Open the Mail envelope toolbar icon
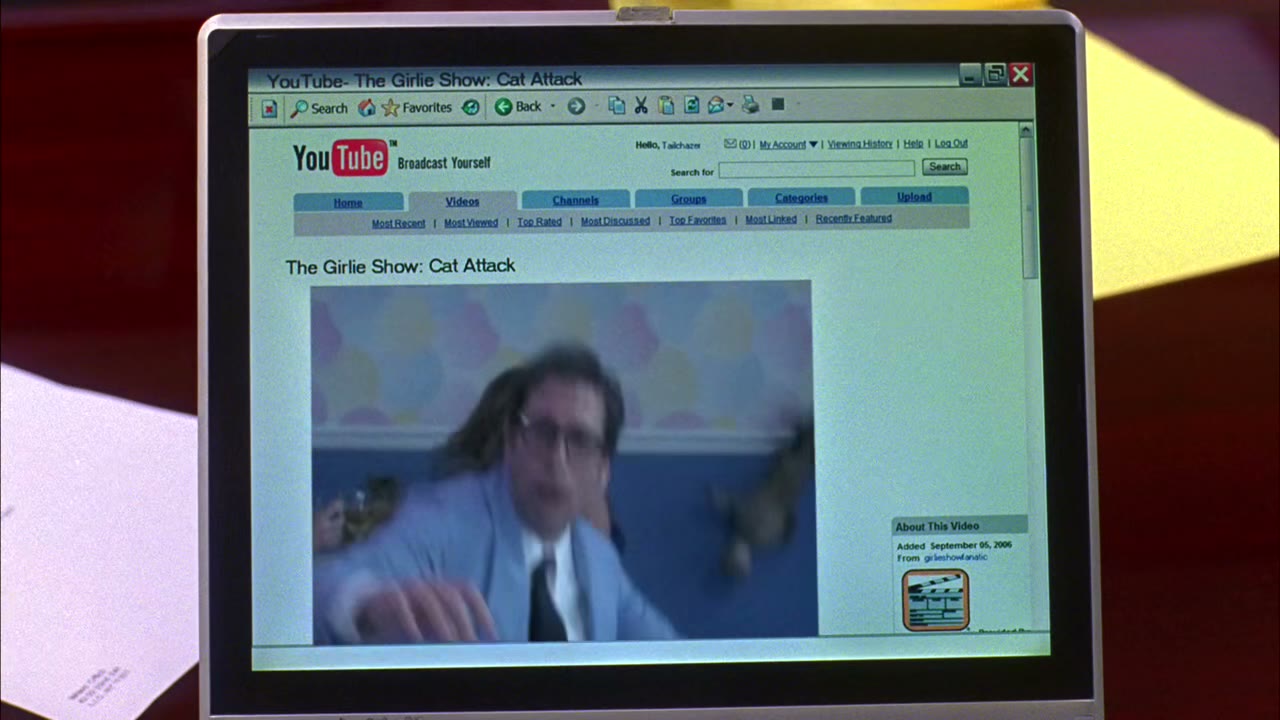Image resolution: width=1280 pixels, height=720 pixels. pyautogui.click(x=716, y=105)
